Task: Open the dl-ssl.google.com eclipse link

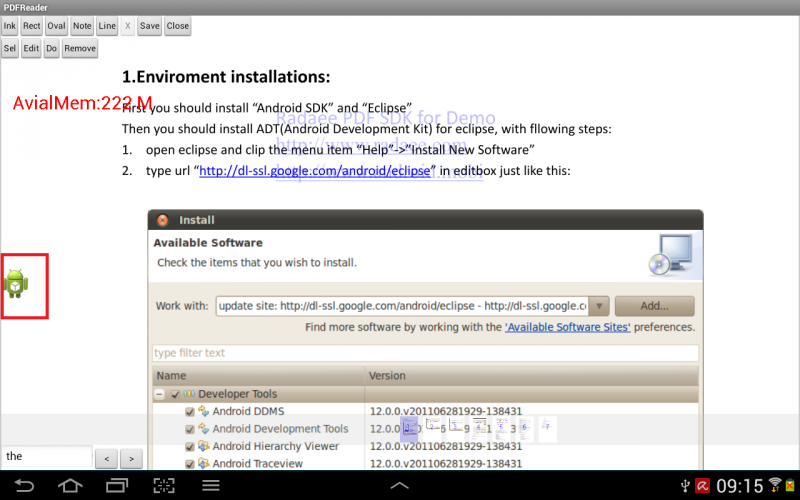Action: point(315,171)
